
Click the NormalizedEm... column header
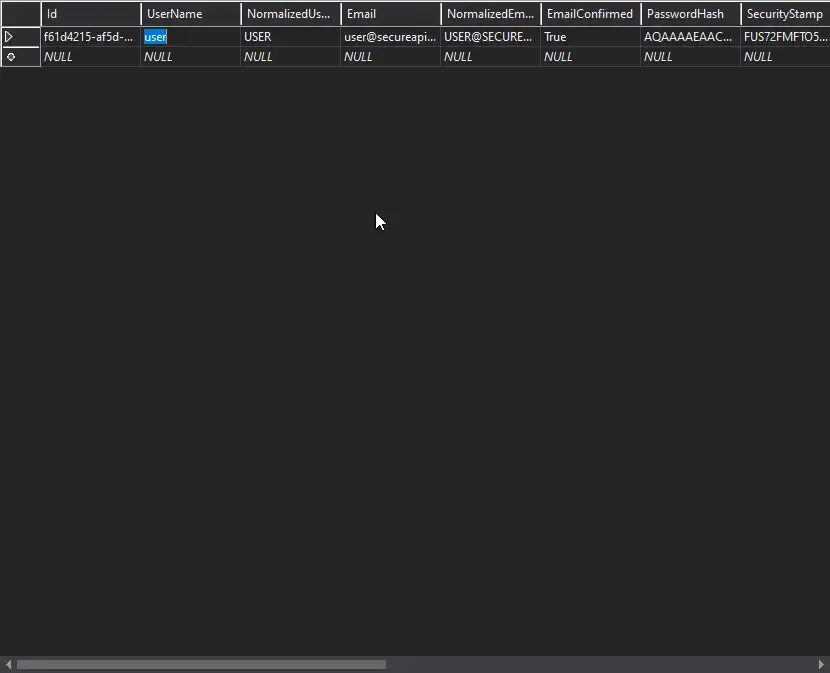[x=489, y=13]
